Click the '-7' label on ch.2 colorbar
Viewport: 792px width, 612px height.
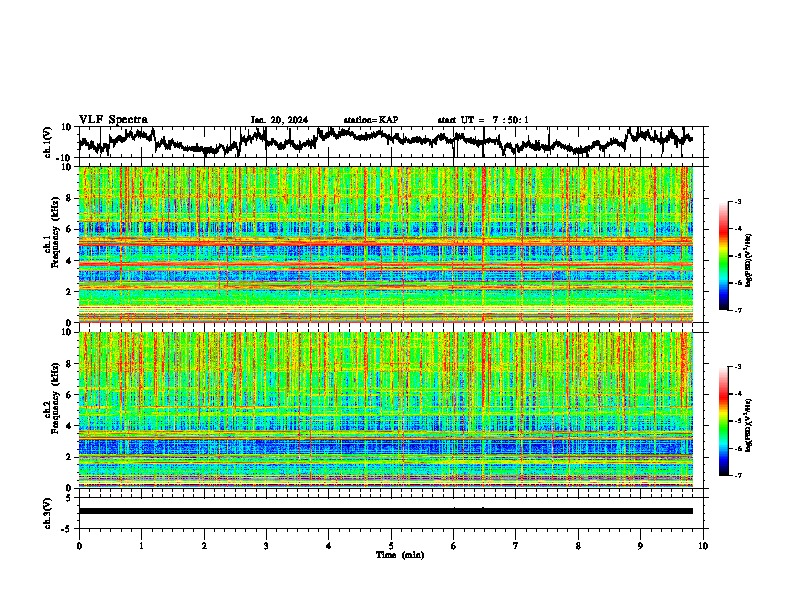coord(737,475)
